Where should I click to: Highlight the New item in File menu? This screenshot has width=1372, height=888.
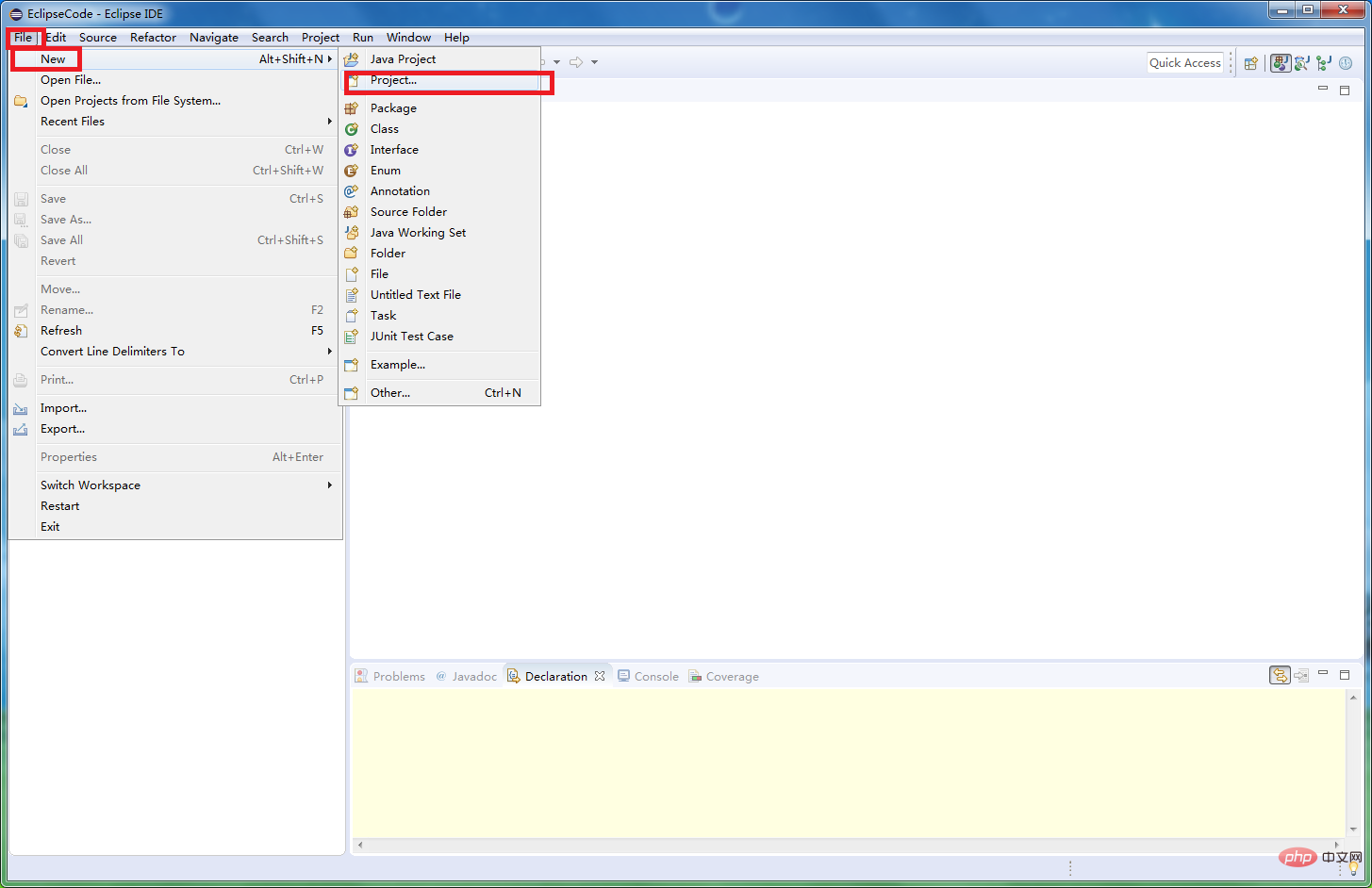pyautogui.click(x=174, y=58)
